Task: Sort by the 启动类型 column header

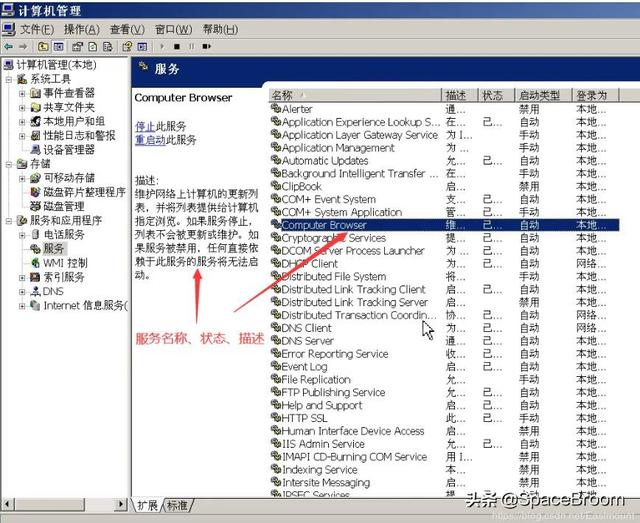Action: tap(543, 96)
